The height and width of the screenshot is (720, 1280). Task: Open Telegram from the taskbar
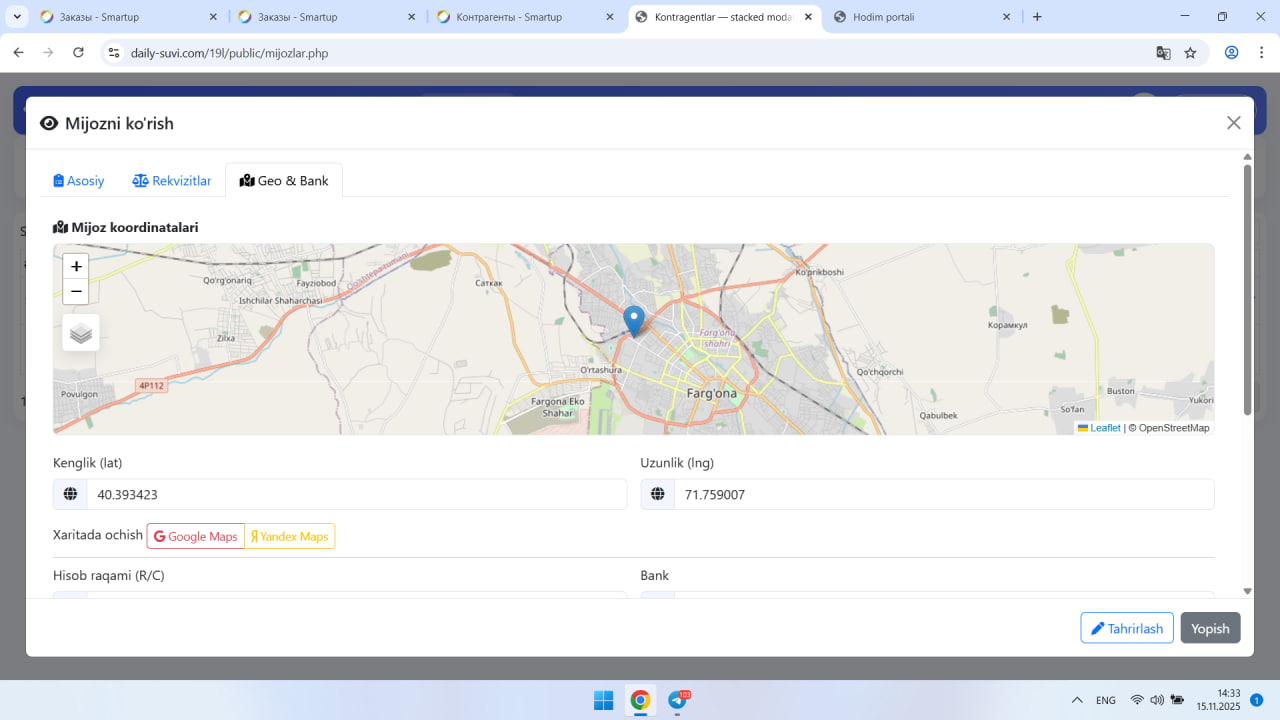[678, 700]
